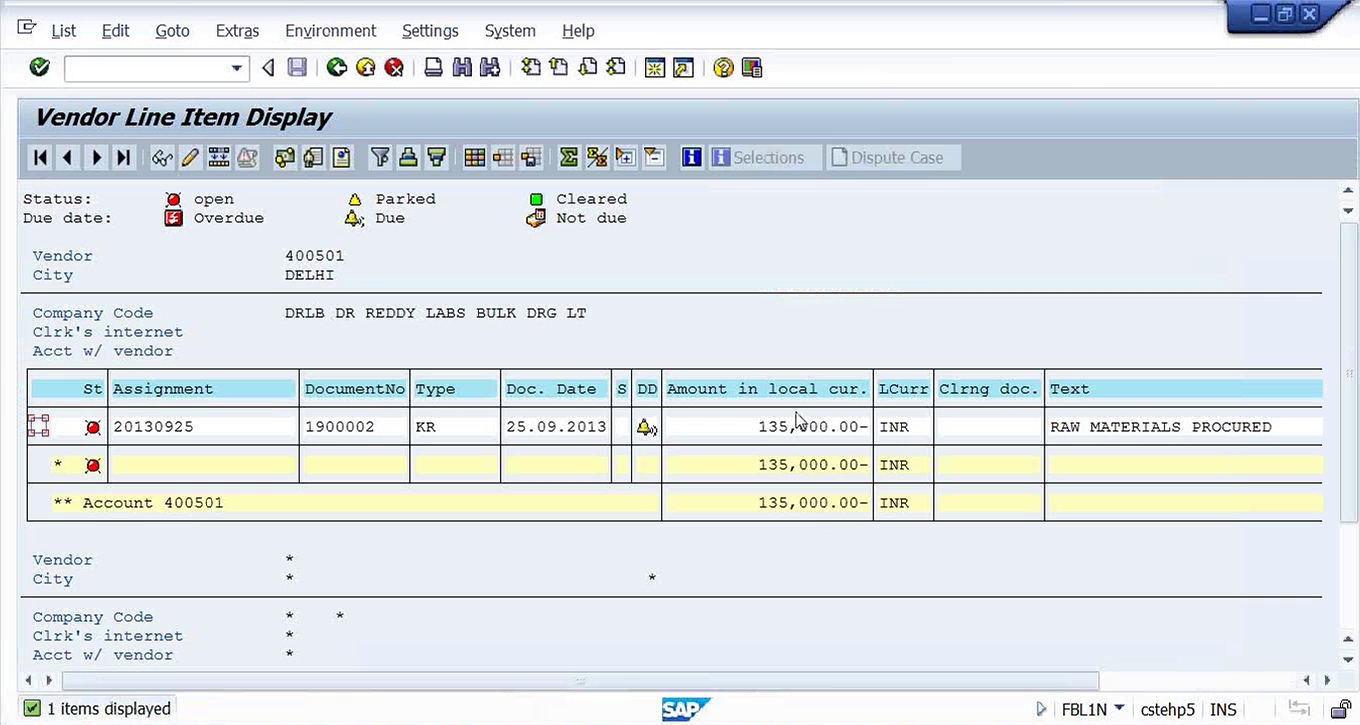Click the Generate Shortcut icon
Viewport: 1360px width, 725px height.
pyautogui.click(x=683, y=68)
